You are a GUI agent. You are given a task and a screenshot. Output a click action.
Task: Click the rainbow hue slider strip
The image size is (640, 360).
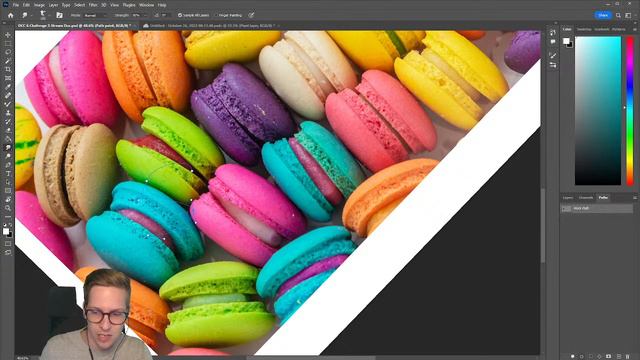[x=630, y=111]
